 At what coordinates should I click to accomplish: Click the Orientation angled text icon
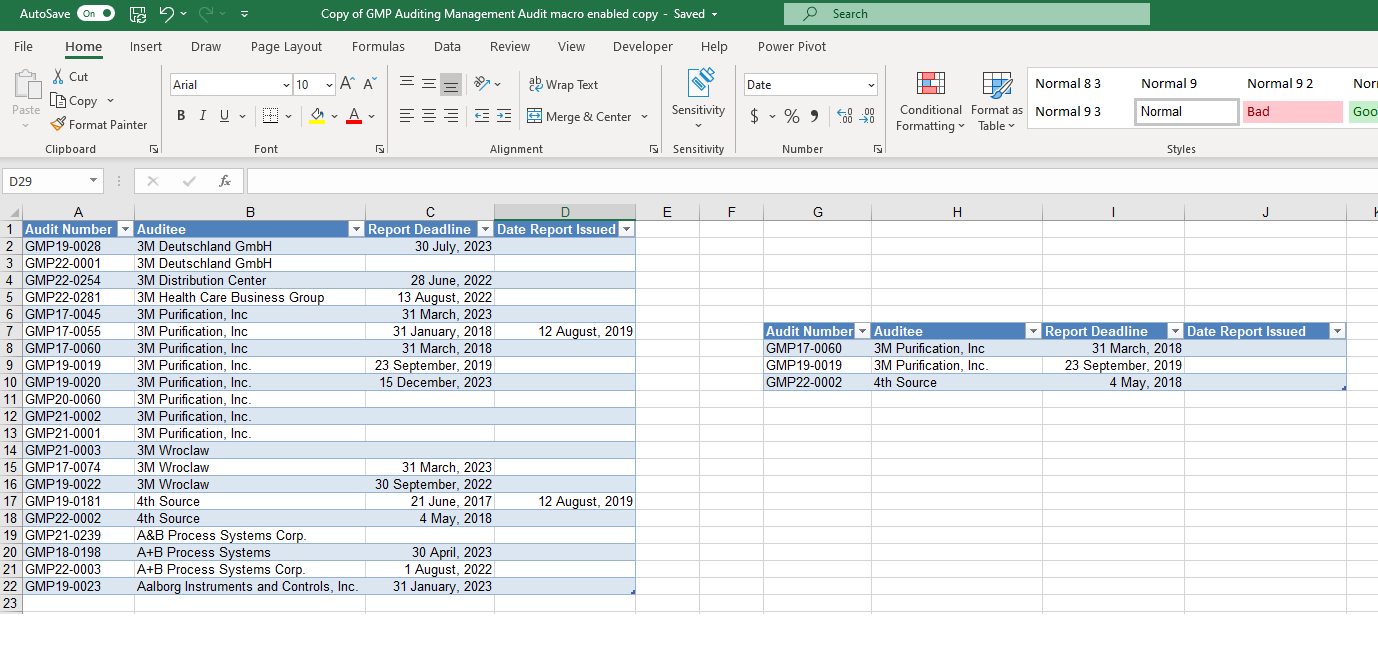(x=482, y=84)
